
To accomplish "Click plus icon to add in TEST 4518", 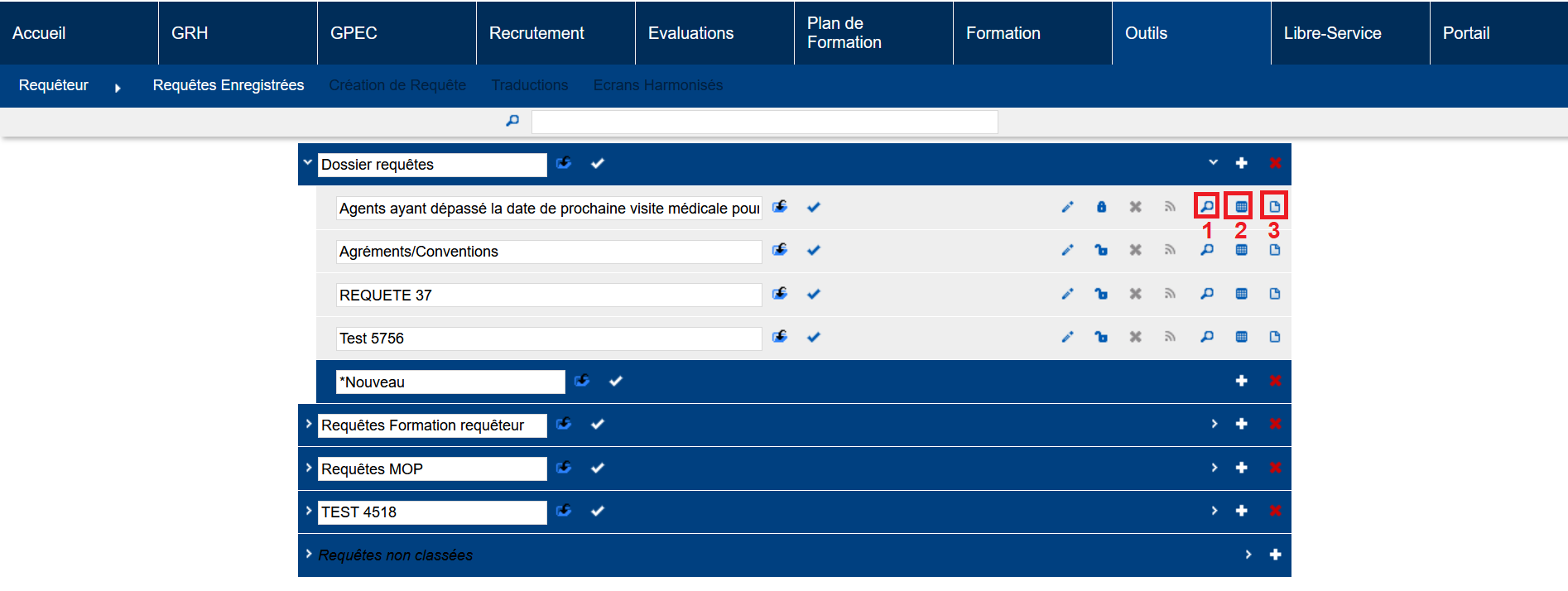I will click(1241, 511).
